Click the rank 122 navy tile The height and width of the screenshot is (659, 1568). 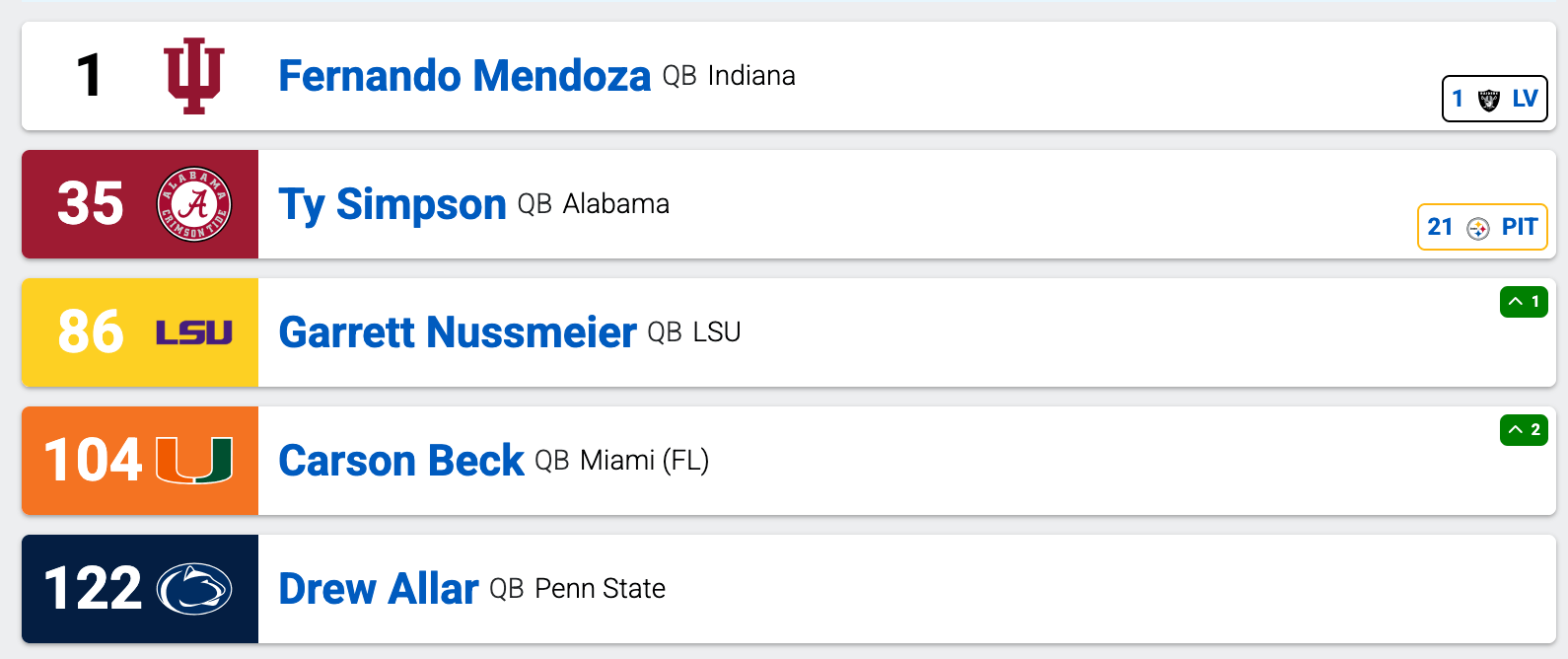93,589
